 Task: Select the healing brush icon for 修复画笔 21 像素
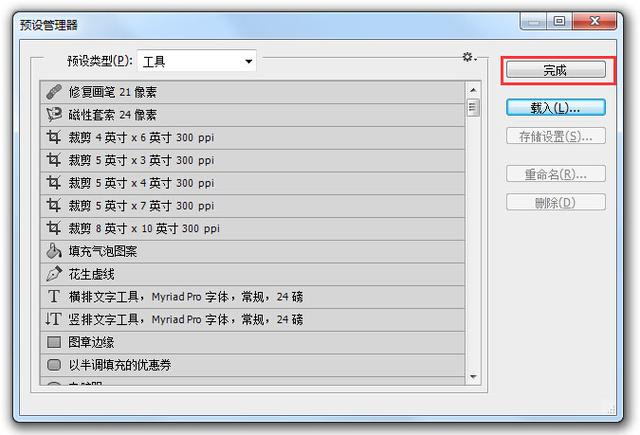tap(54, 92)
